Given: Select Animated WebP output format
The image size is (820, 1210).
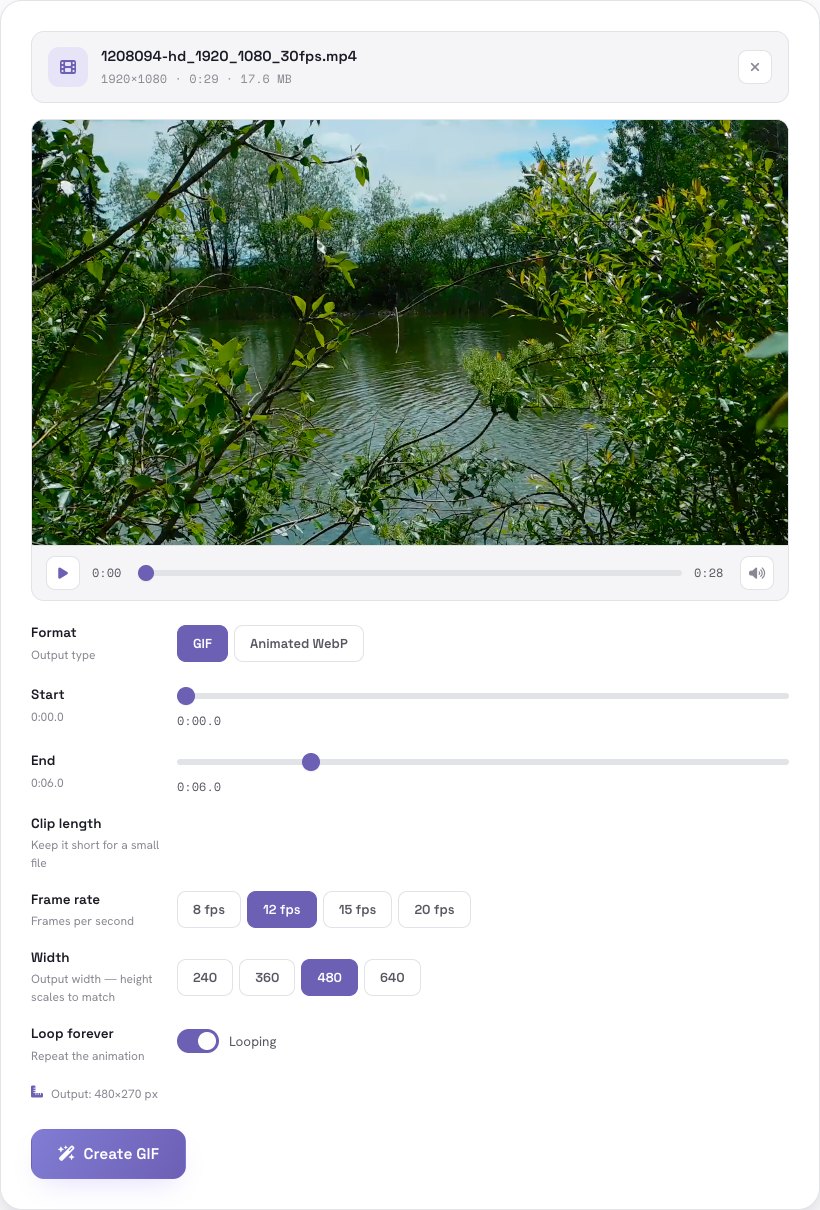Looking at the screenshot, I should (x=299, y=644).
